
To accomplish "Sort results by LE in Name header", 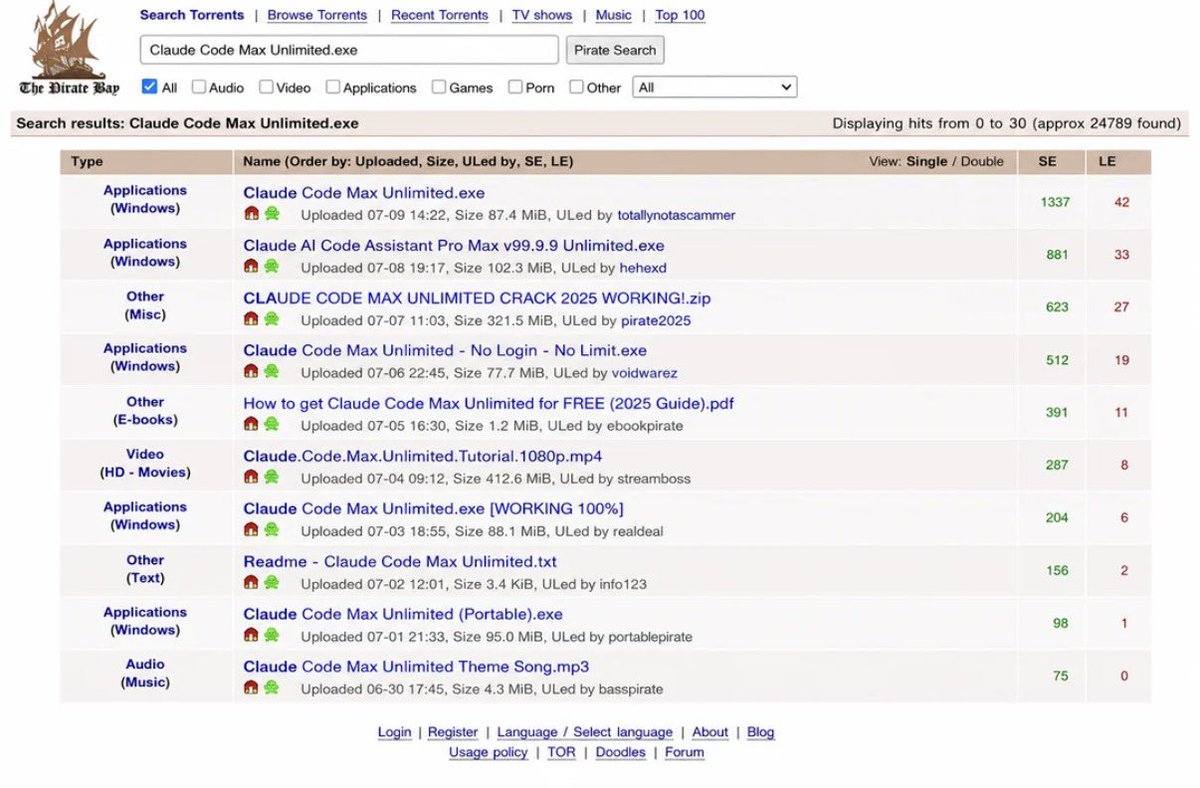I will (x=560, y=161).
